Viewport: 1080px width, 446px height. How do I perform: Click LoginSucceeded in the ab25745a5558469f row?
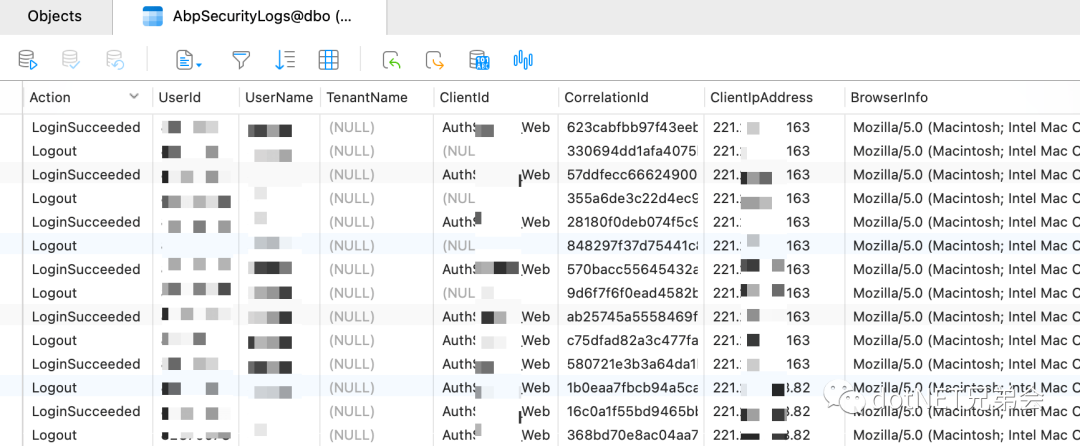(x=86, y=317)
